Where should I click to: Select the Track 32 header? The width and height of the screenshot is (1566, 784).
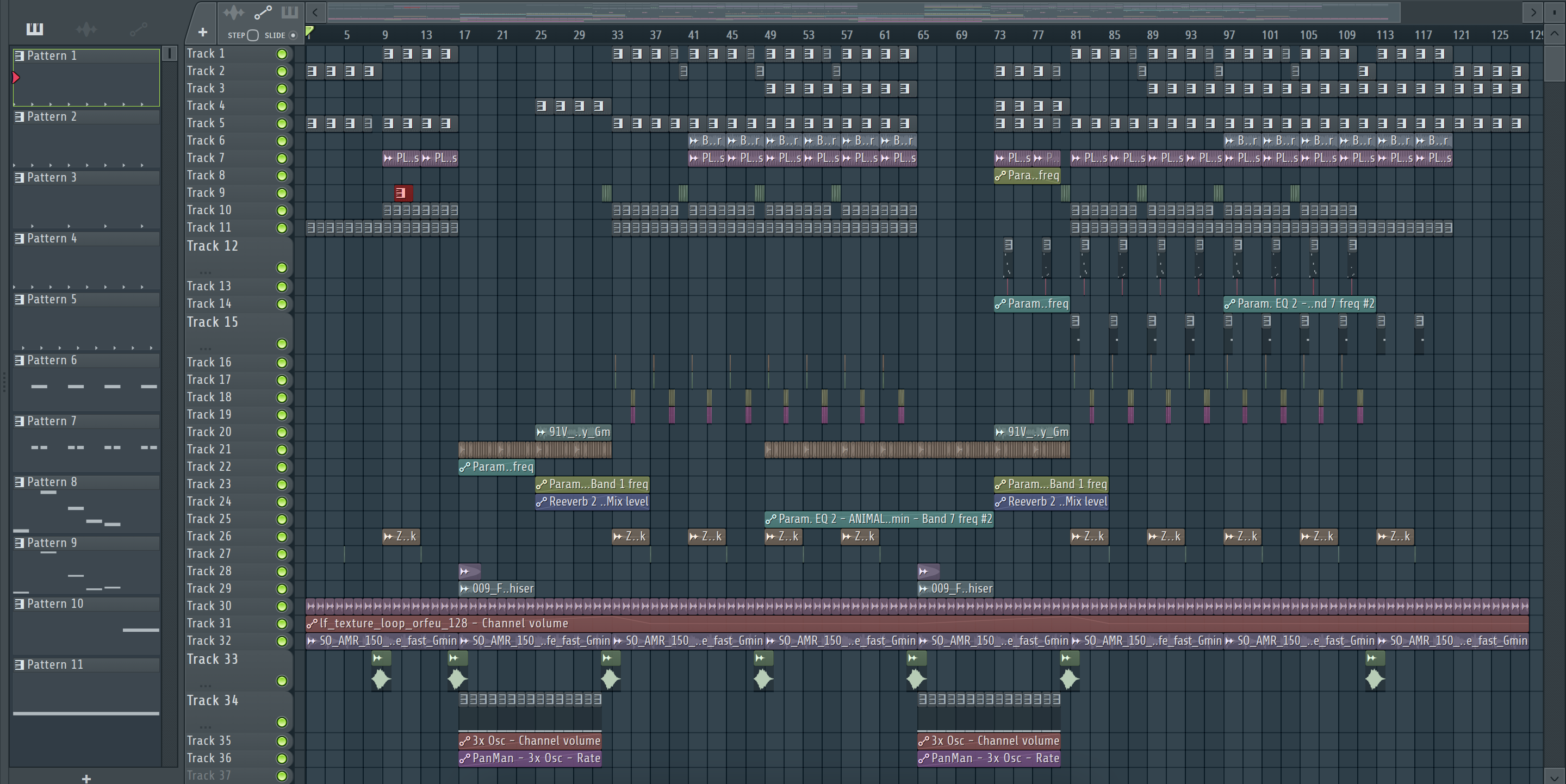[x=238, y=641]
